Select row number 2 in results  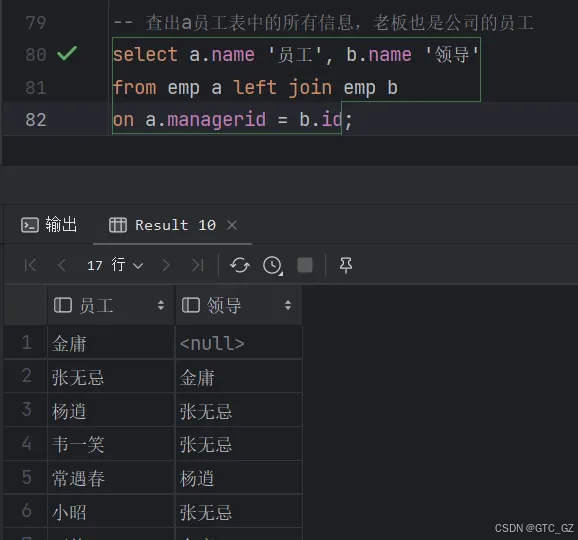26,376
